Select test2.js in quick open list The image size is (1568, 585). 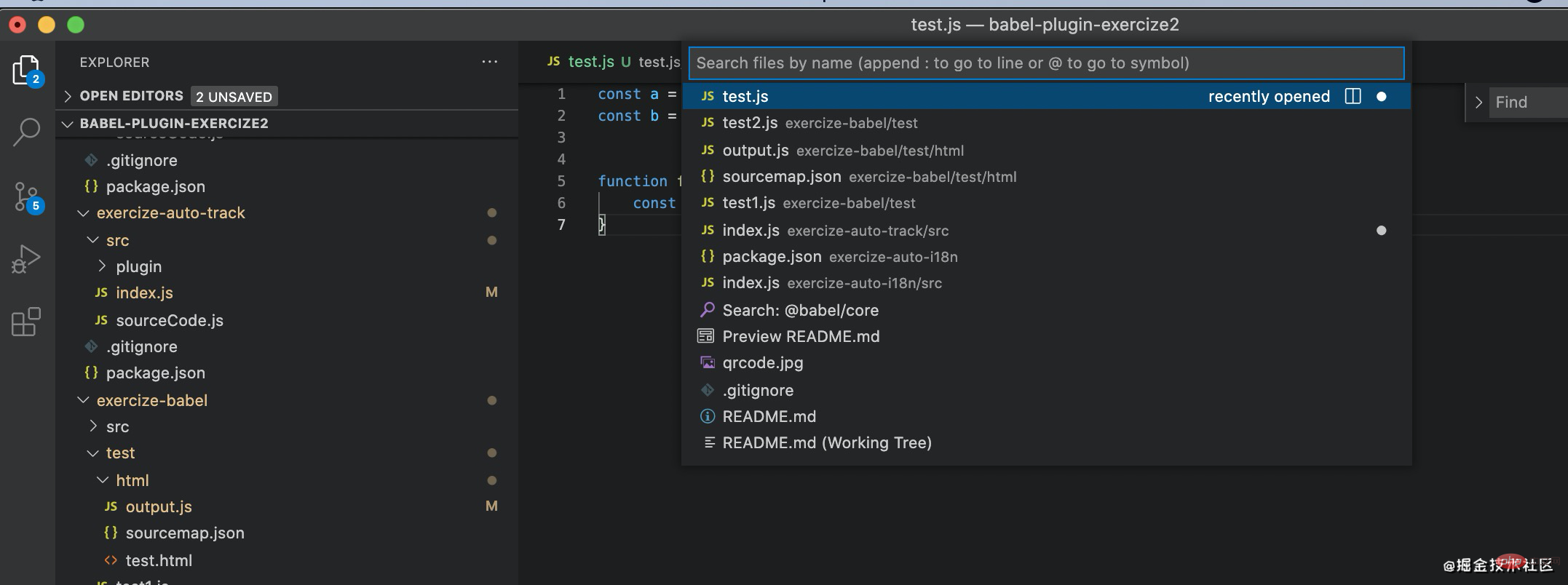coord(750,123)
